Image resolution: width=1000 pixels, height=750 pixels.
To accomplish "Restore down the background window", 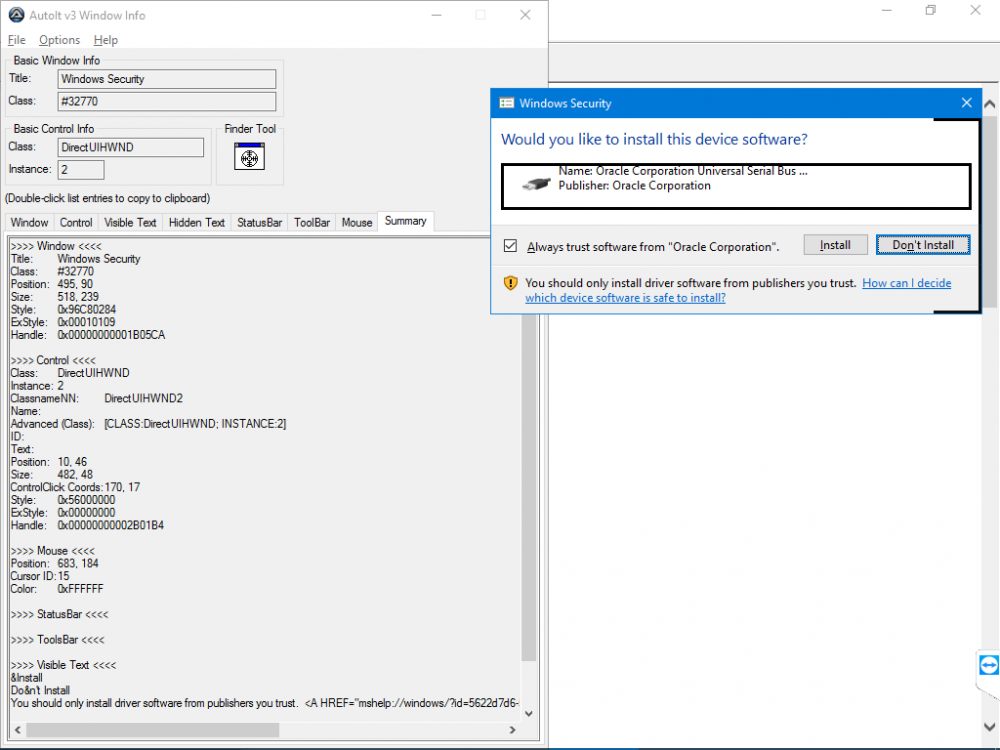I will pyautogui.click(x=931, y=10).
